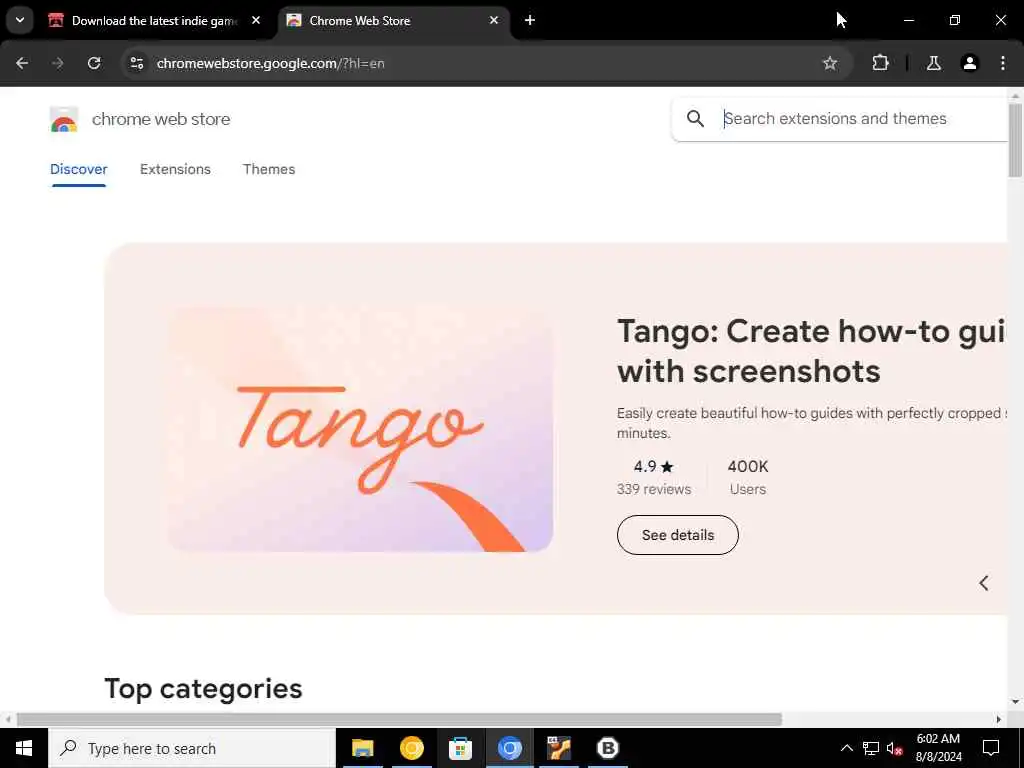Open the Windows Start menu
Screen dimensions: 1024x768
tap(24, 748)
